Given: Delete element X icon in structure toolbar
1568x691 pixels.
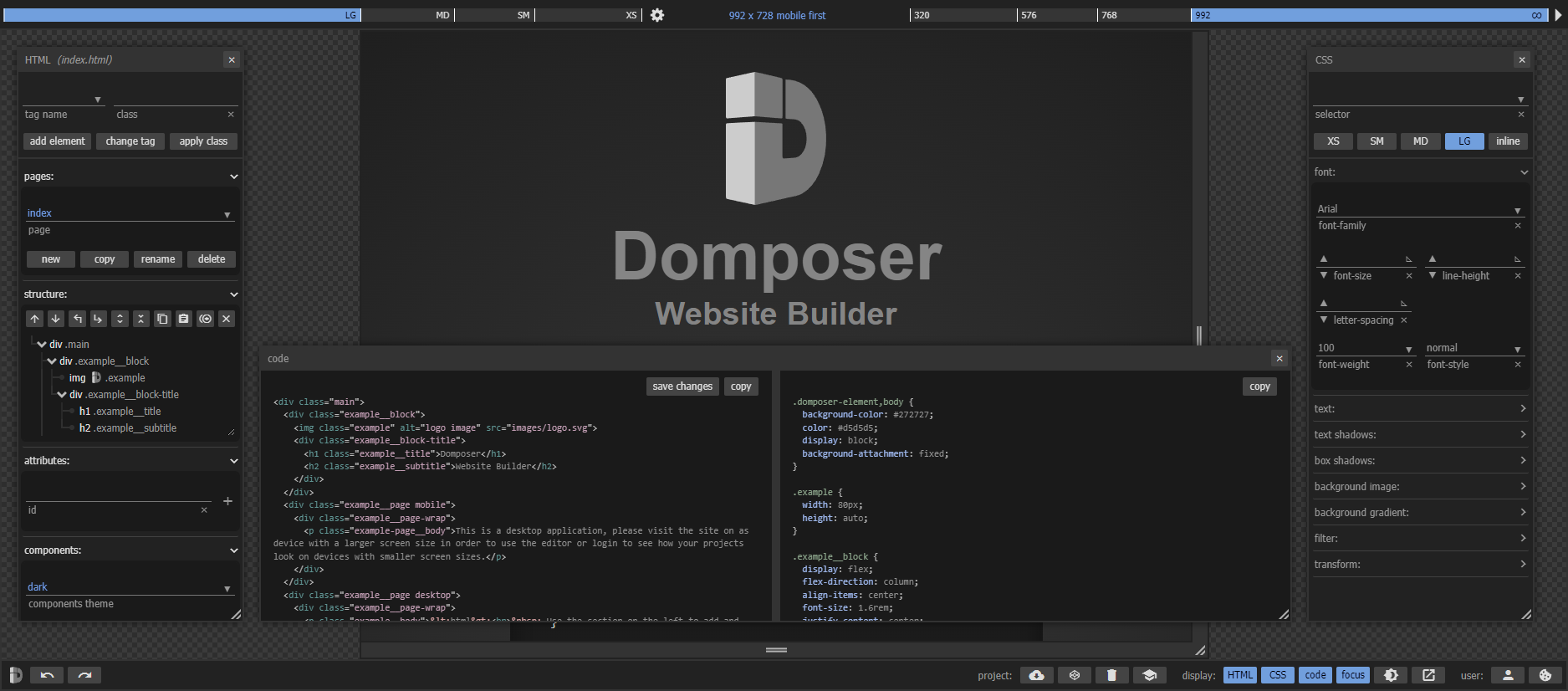Looking at the screenshot, I should (x=226, y=319).
